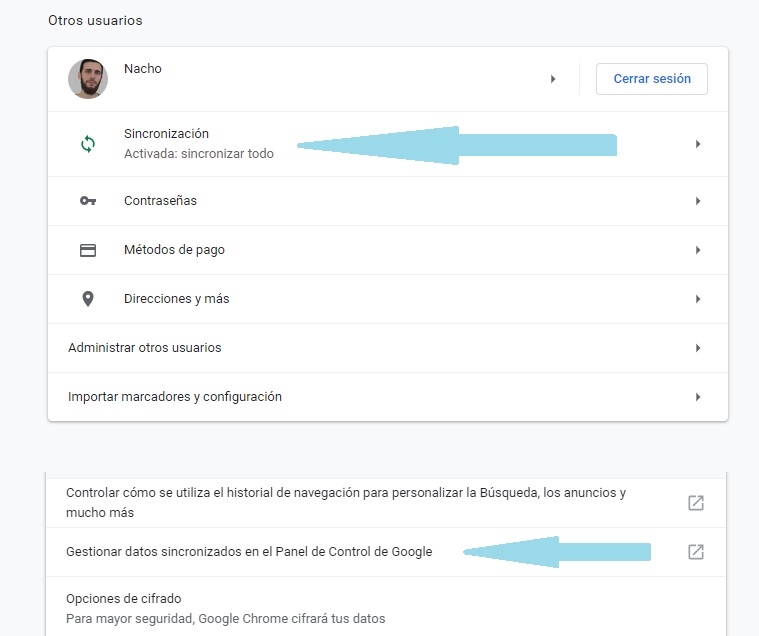
Task: Open Importar marcadores y configuración
Action: click(388, 397)
